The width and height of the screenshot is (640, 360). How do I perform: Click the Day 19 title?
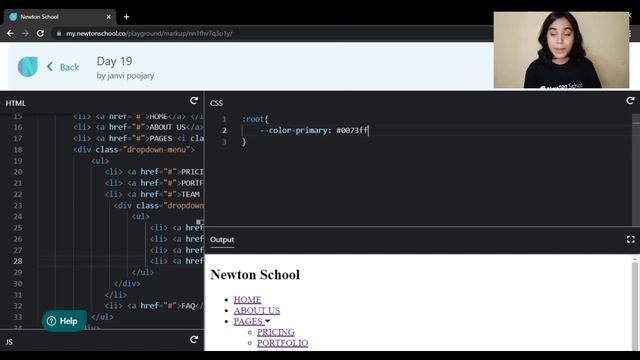(x=114, y=61)
